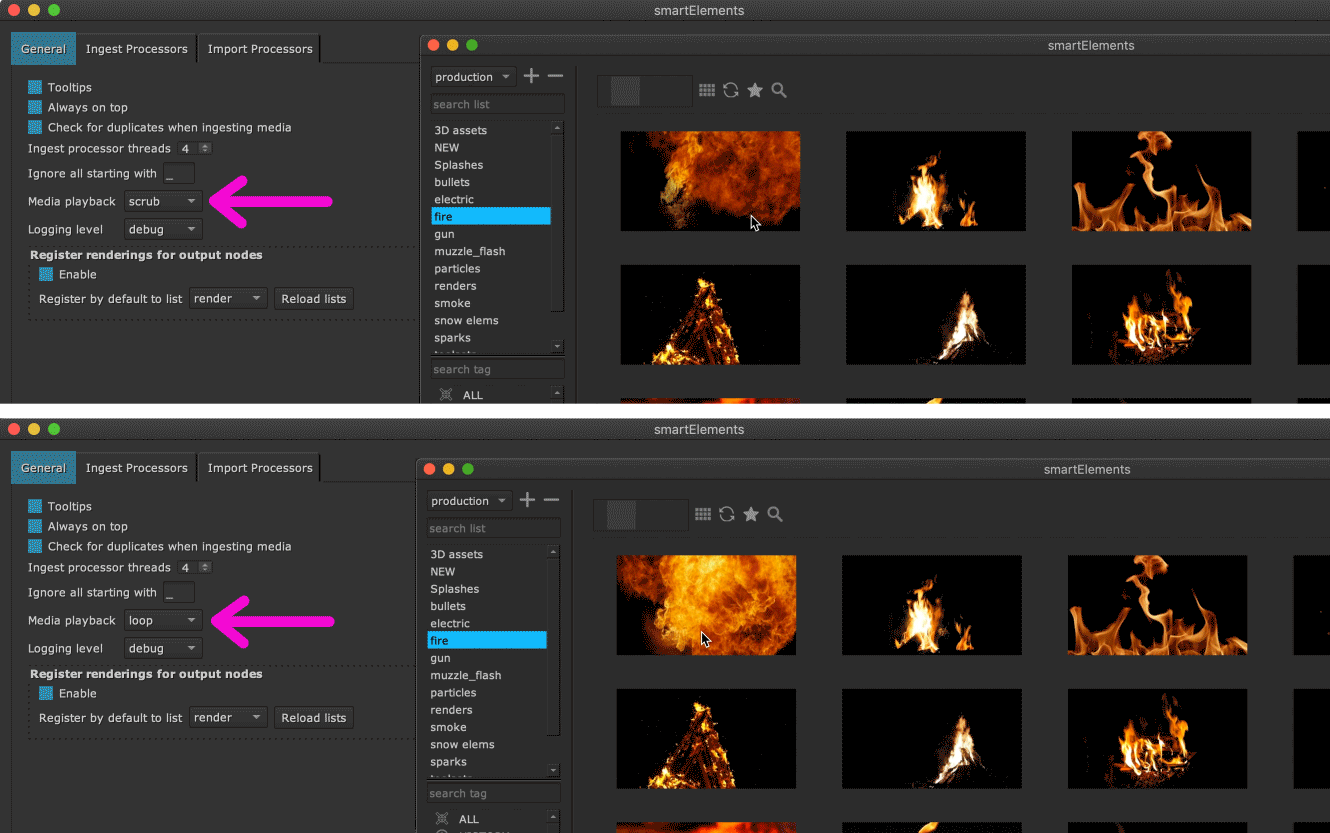
Task: Click the grid view icon in upper browser toolbar
Action: tap(707, 90)
